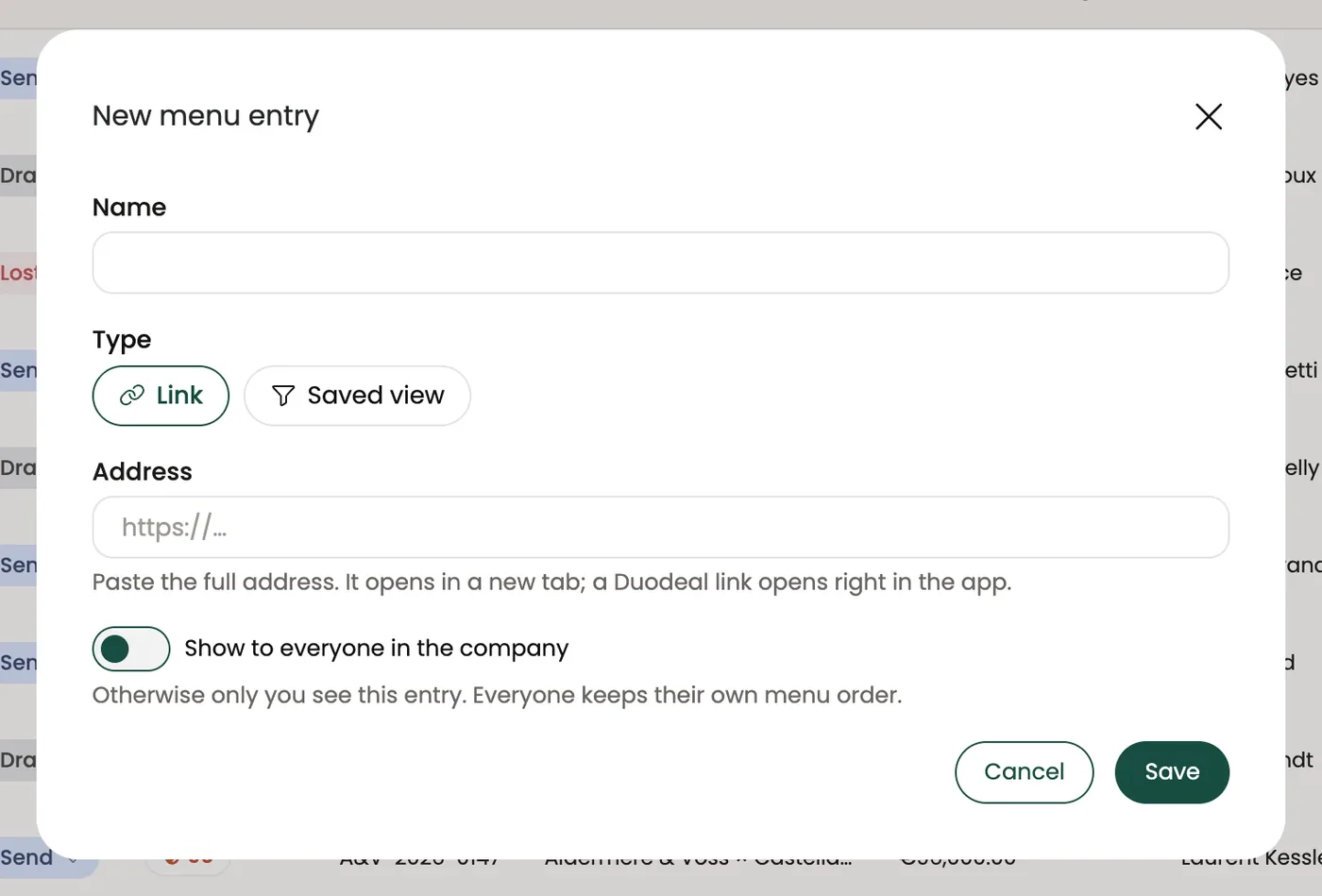Click the "Address" field label
The width and height of the screenshot is (1322, 896).
(x=143, y=471)
